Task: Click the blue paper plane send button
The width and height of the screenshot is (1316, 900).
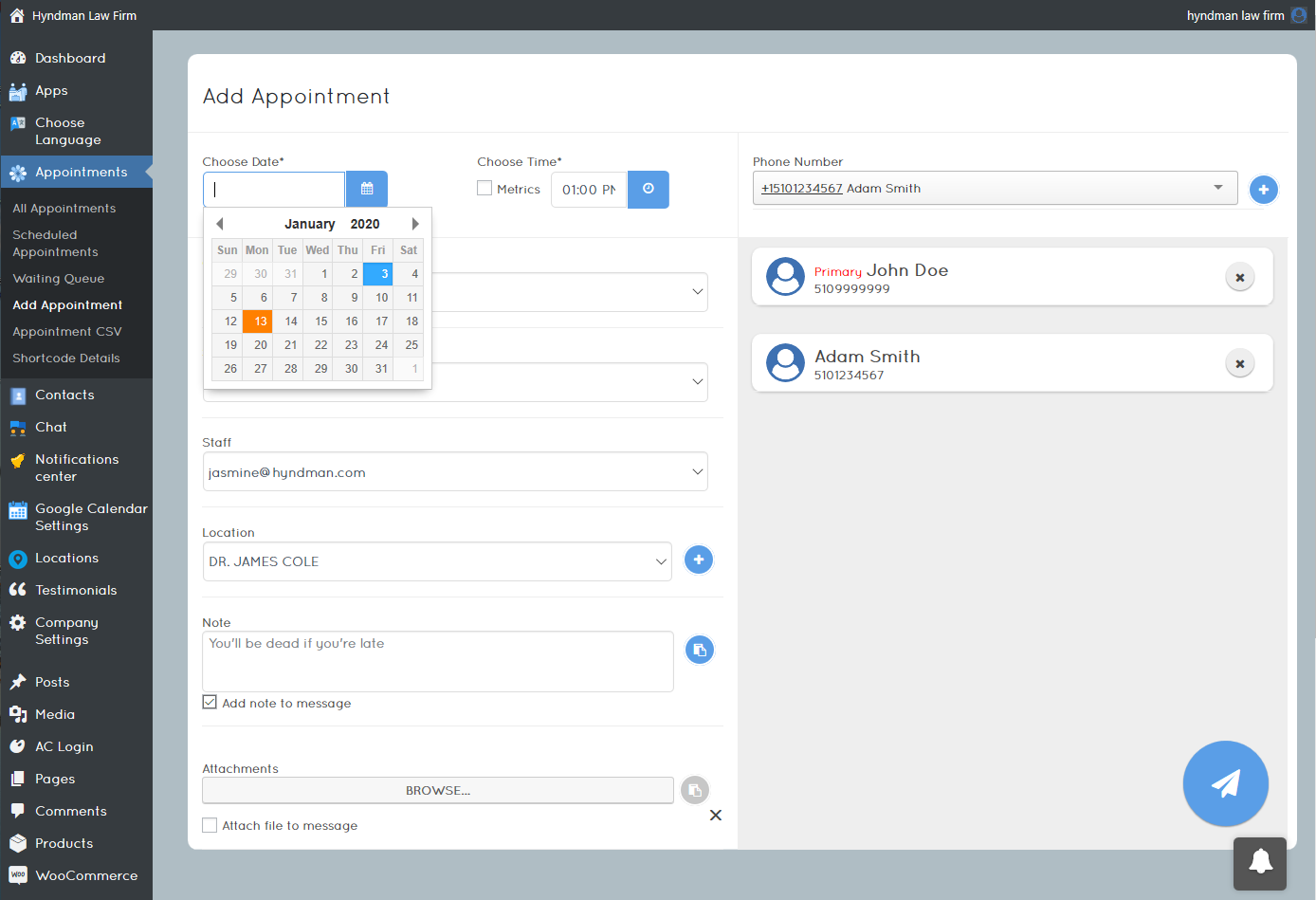Action: click(x=1225, y=783)
